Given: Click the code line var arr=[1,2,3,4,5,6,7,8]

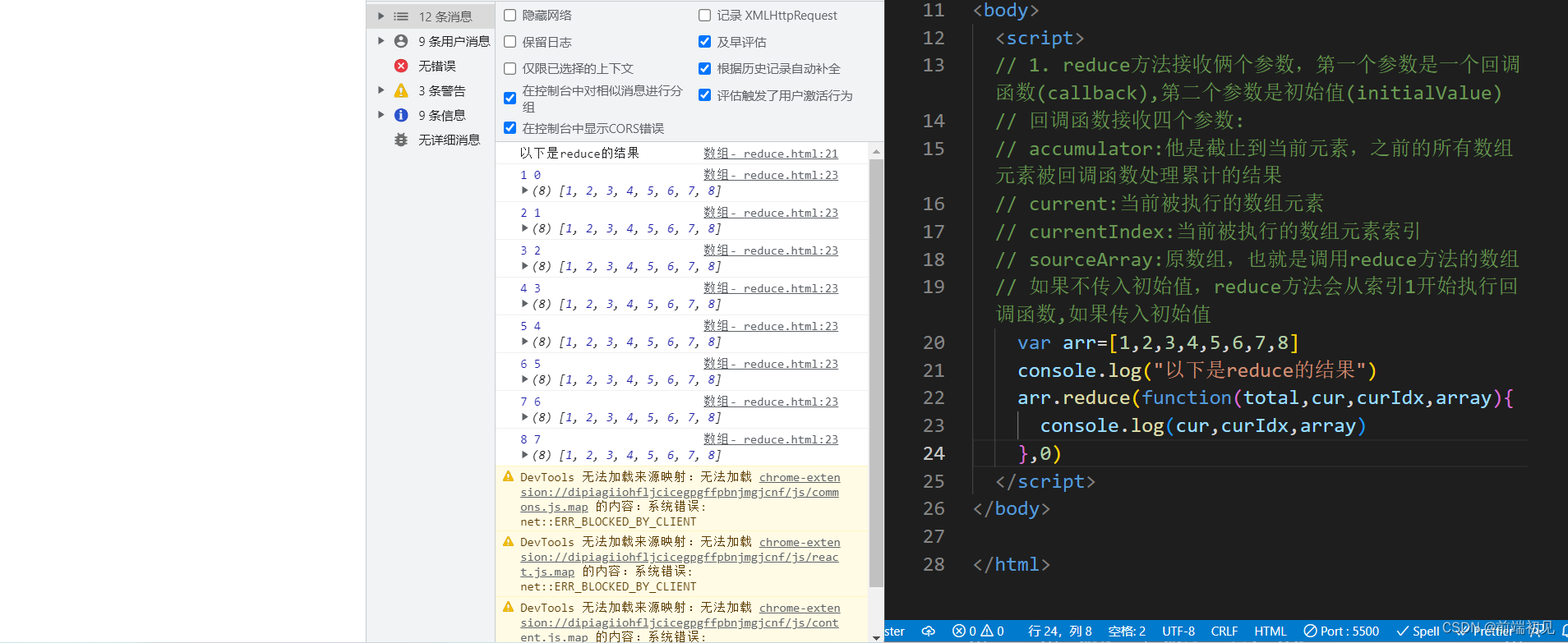Looking at the screenshot, I should point(1158,342).
